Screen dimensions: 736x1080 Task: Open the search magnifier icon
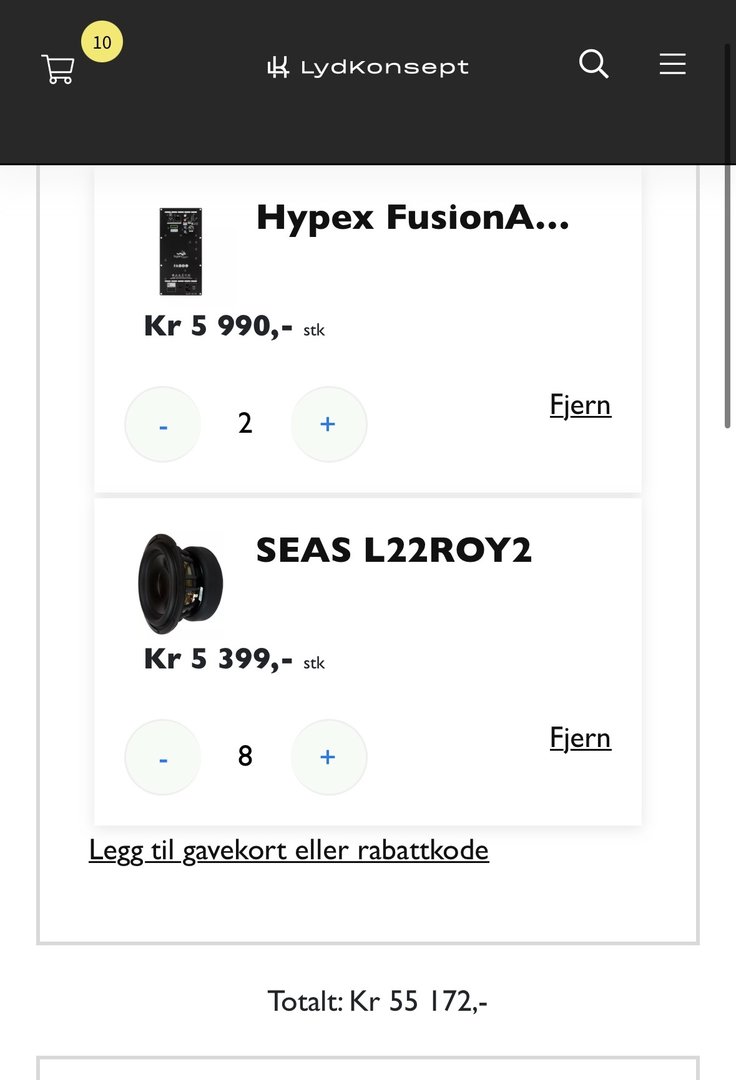point(594,64)
